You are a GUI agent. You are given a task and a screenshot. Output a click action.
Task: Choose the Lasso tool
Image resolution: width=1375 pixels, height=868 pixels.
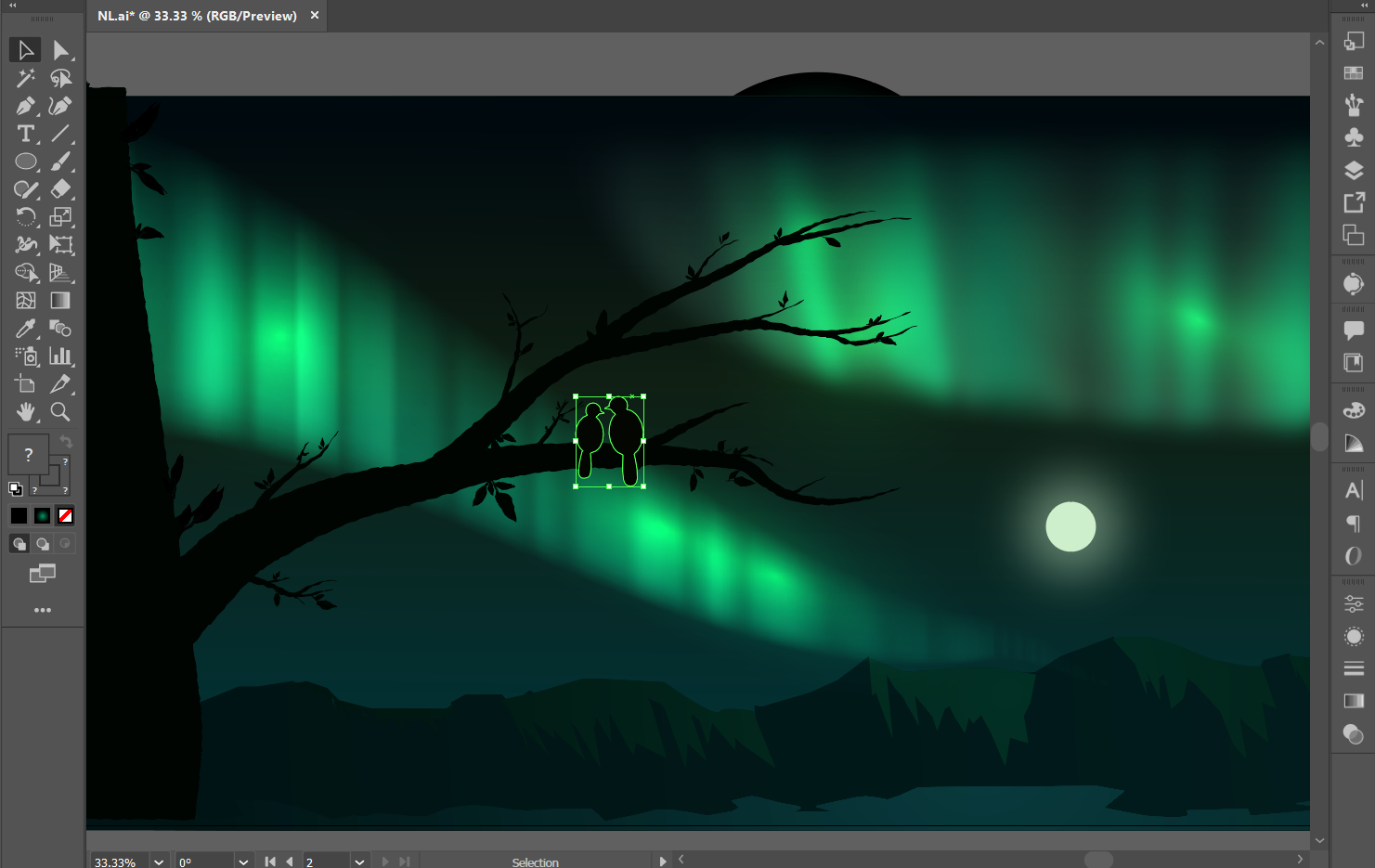[60, 78]
